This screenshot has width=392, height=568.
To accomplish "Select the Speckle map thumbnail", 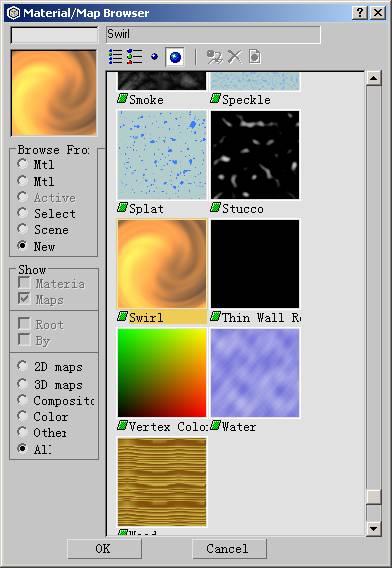I will [255, 81].
